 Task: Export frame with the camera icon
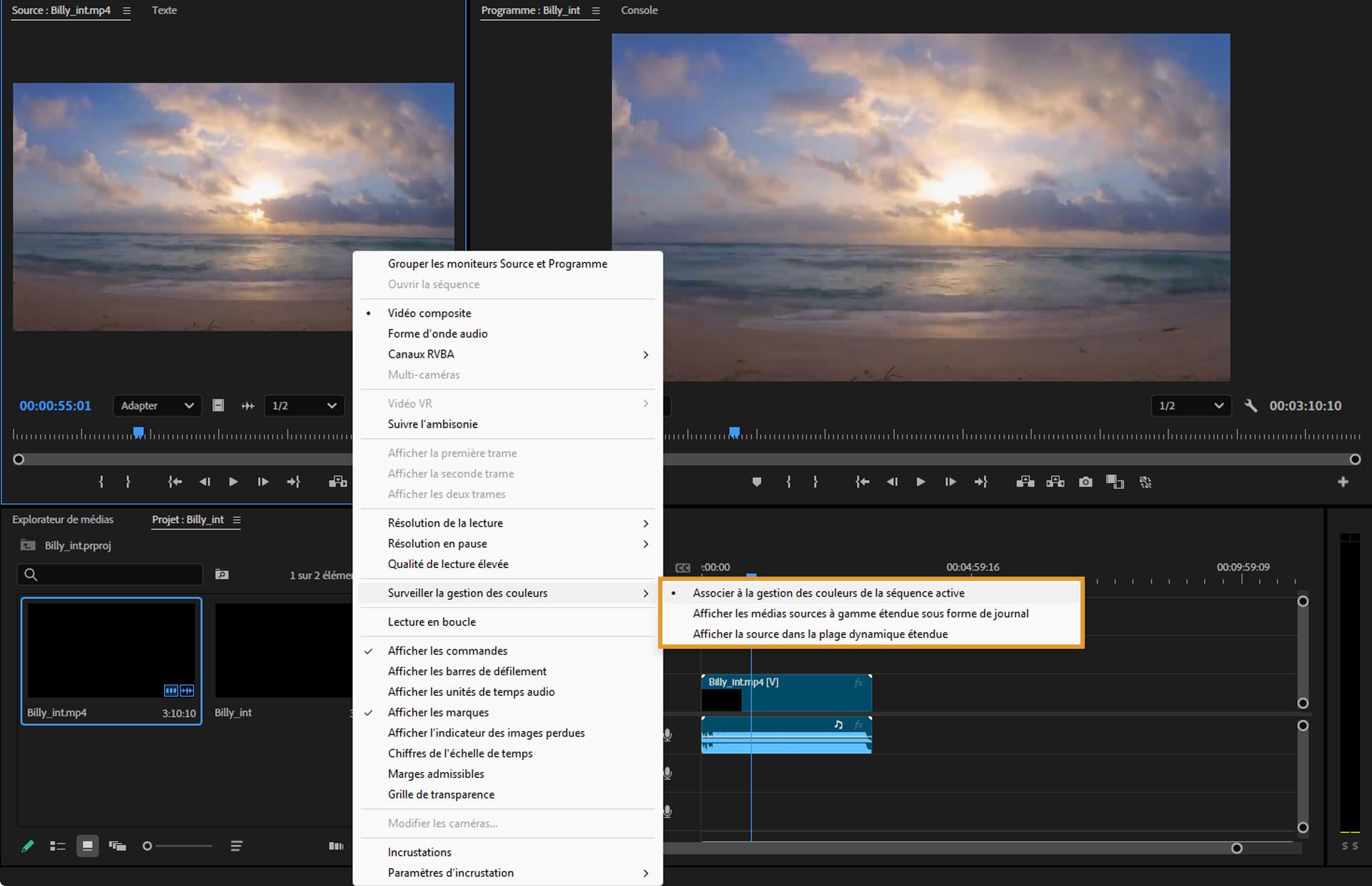coord(1085,482)
